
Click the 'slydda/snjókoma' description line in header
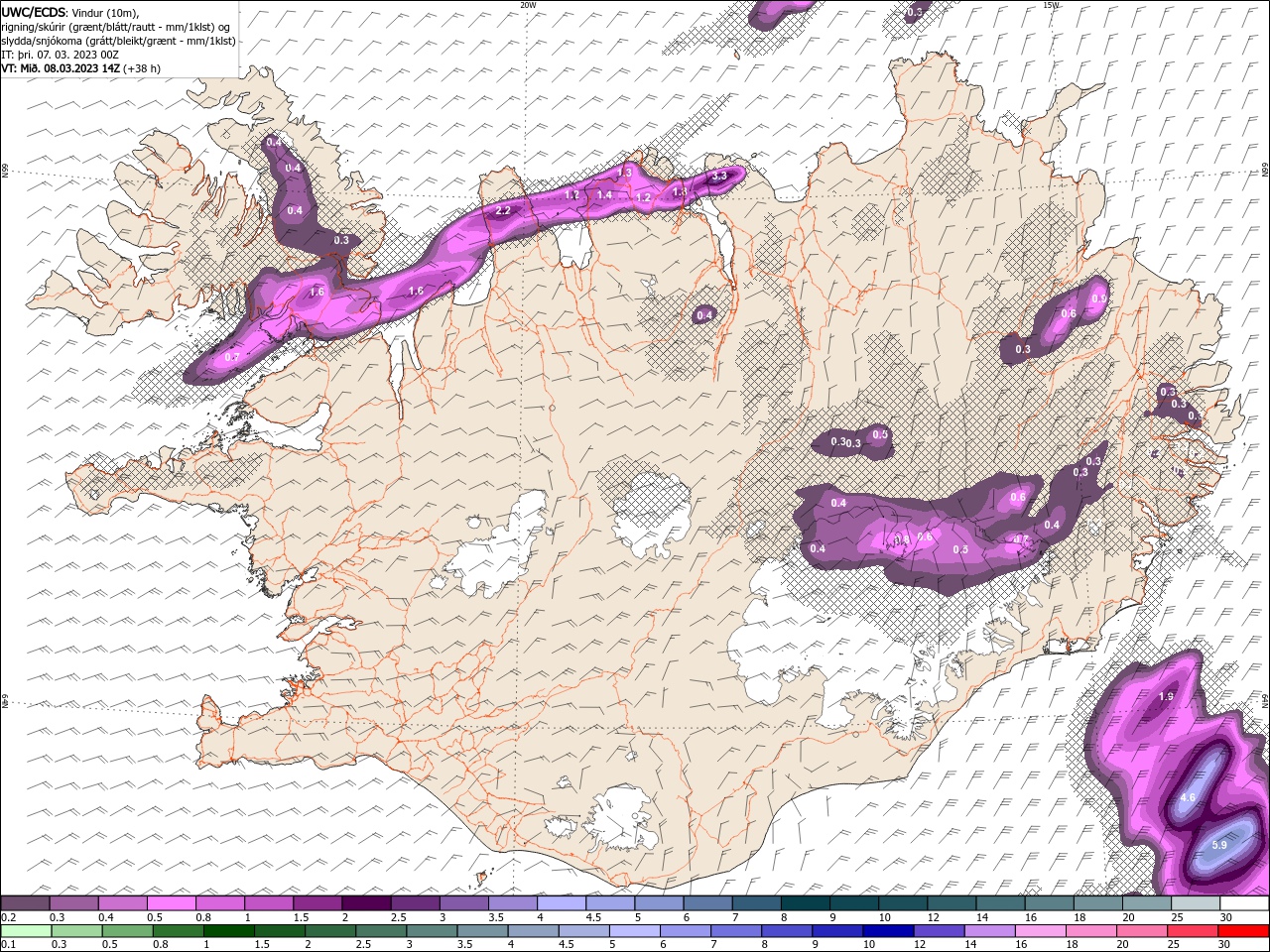click(116, 40)
